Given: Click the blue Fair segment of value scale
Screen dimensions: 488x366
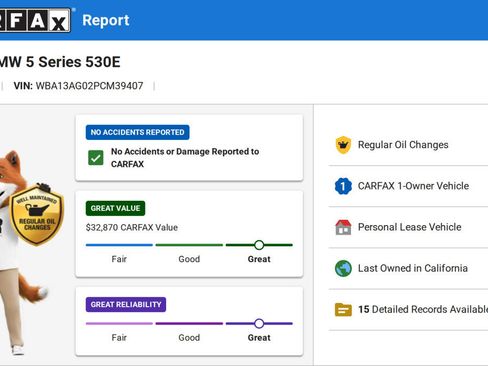Looking at the screenshot, I should click(x=119, y=245).
